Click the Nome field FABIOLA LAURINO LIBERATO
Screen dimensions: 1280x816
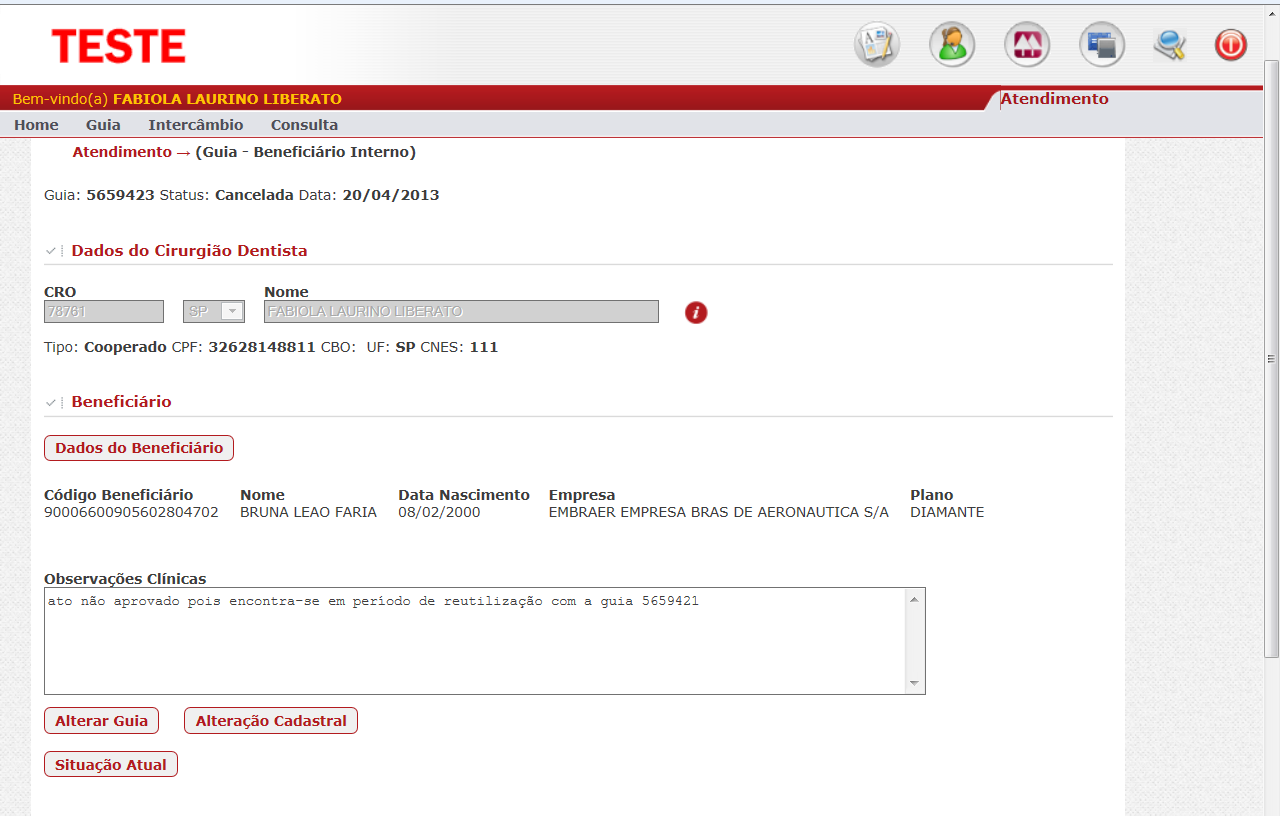461,312
